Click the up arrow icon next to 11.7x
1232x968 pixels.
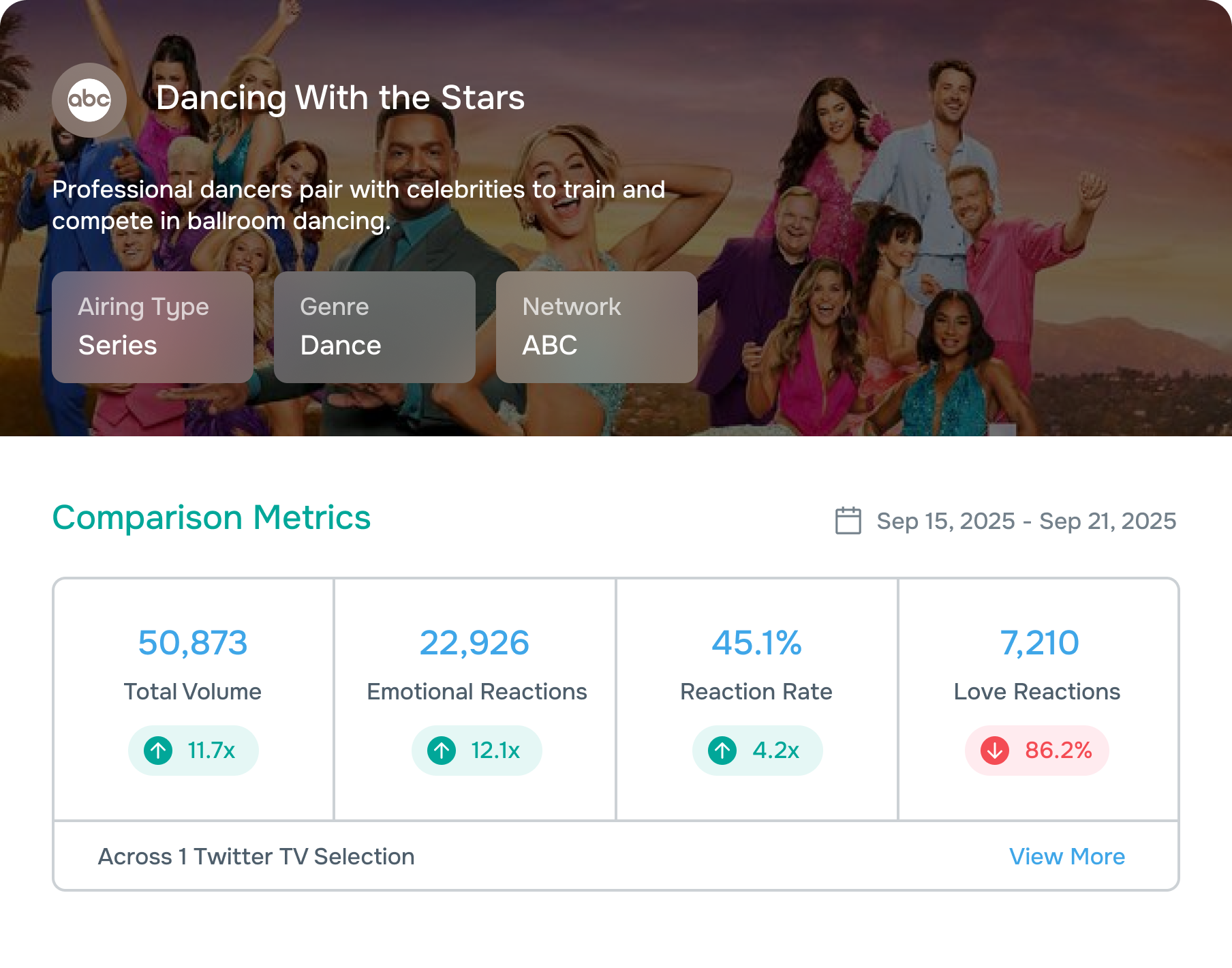[158, 751]
